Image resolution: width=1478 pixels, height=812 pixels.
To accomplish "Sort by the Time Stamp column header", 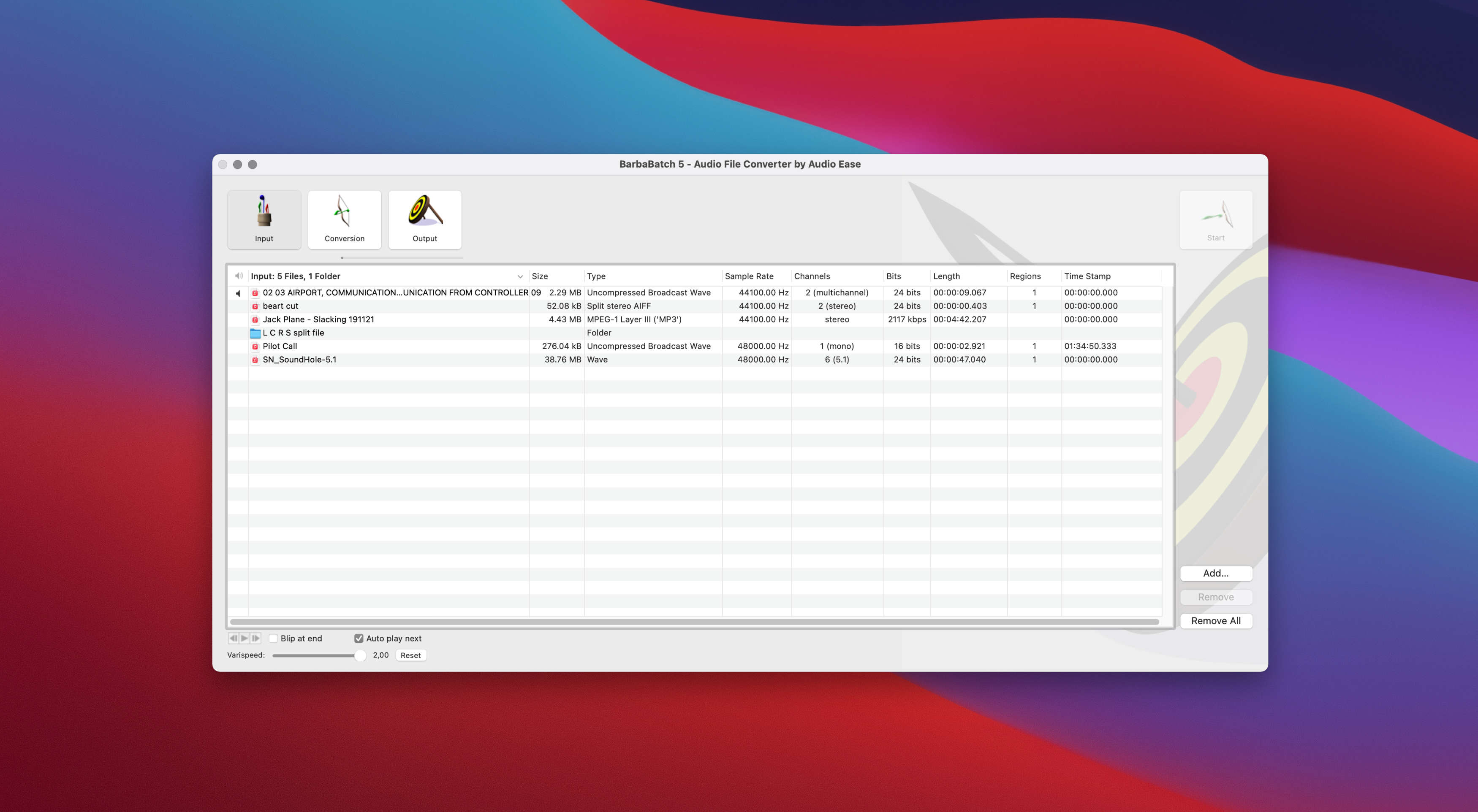I will (x=1111, y=276).
